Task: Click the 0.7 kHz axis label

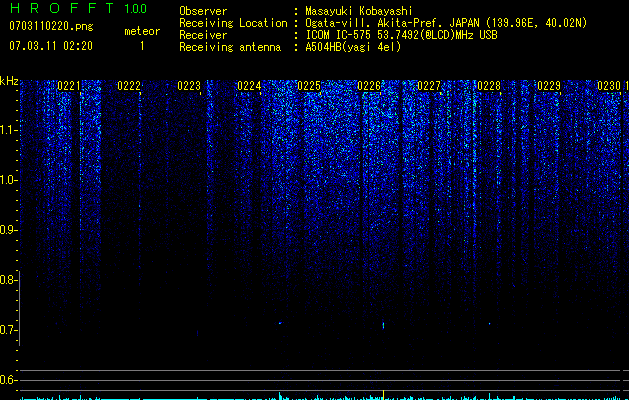Action: point(8,330)
